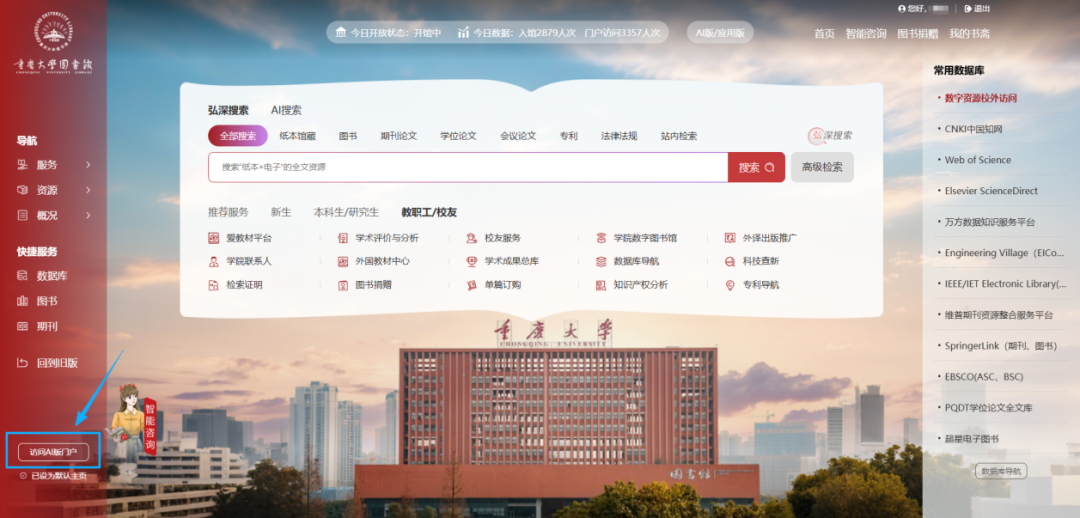Open the CNKI中国知网 database link
Image resolution: width=1080 pixels, height=518 pixels.
coord(973,129)
